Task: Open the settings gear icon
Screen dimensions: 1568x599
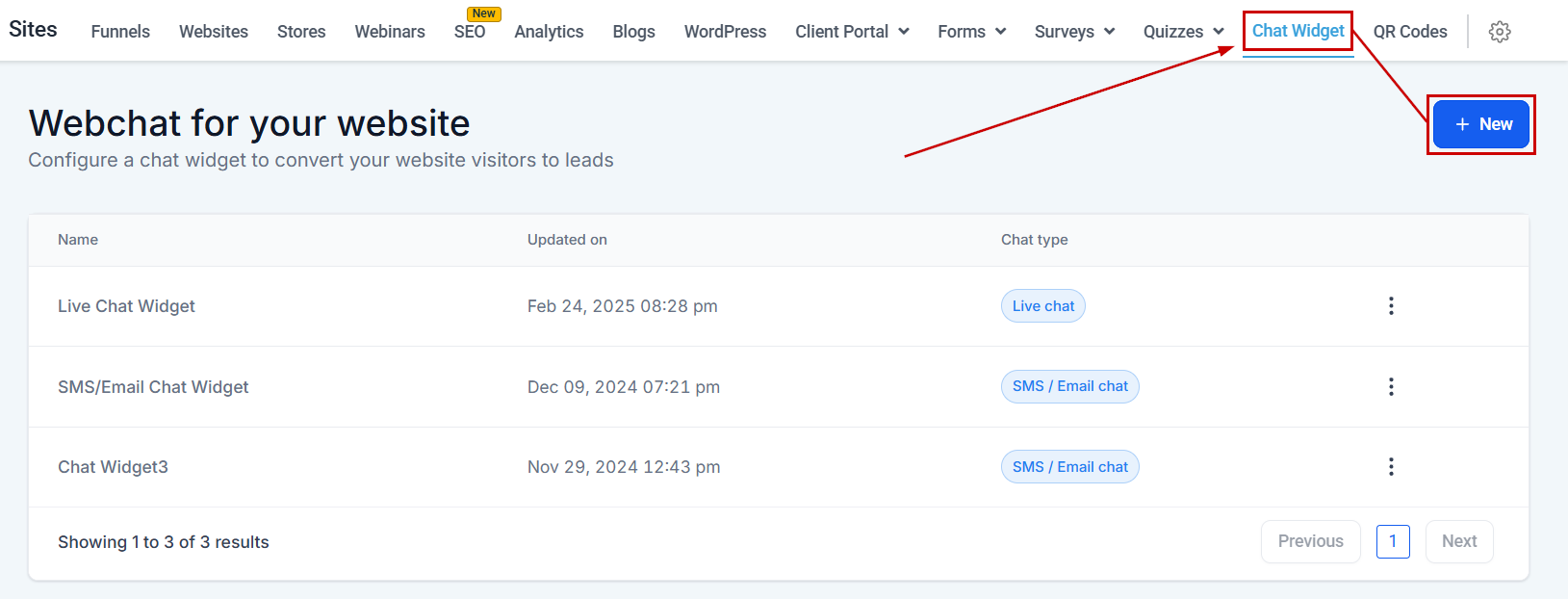Action: point(1499,32)
